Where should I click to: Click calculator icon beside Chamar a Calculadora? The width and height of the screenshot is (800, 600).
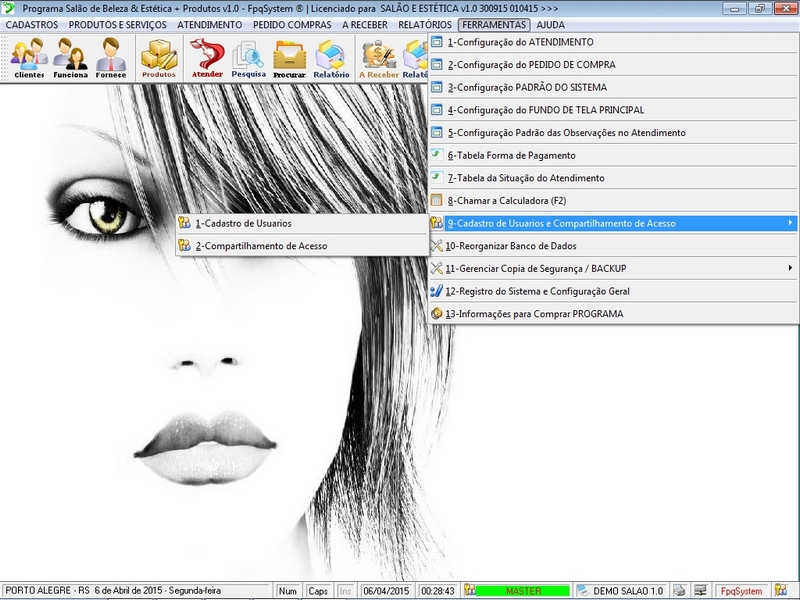tap(437, 200)
